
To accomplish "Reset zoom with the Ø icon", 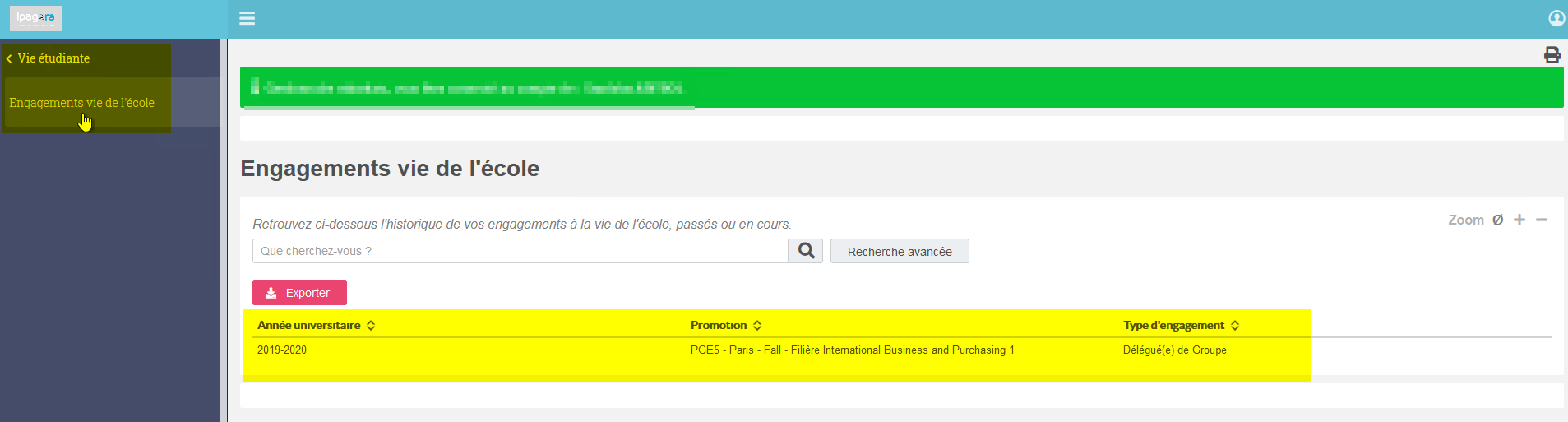I will [x=1497, y=220].
